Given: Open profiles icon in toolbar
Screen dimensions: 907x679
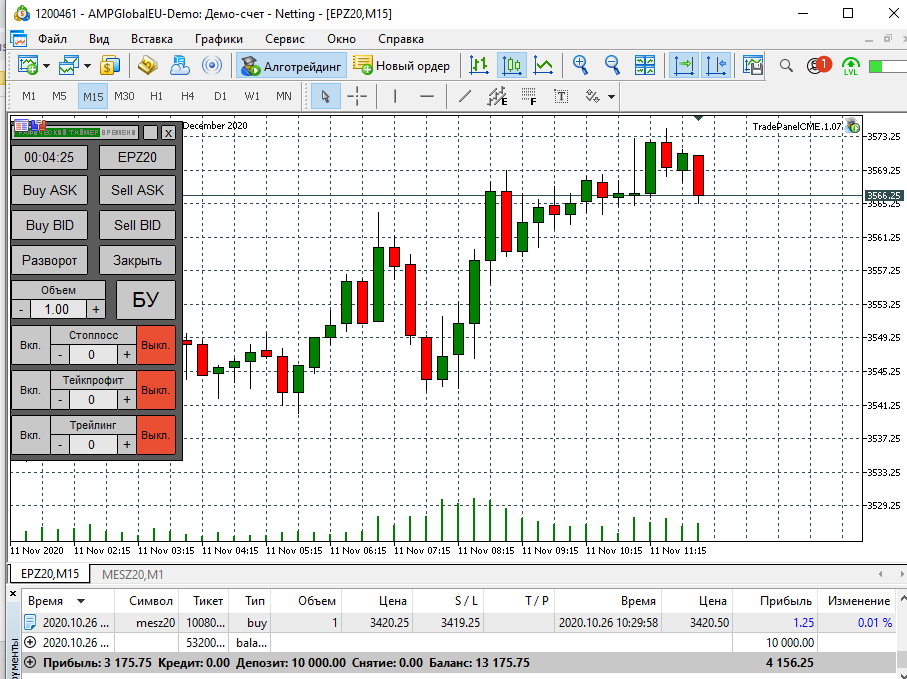Looking at the screenshot, I should click(x=69, y=65).
